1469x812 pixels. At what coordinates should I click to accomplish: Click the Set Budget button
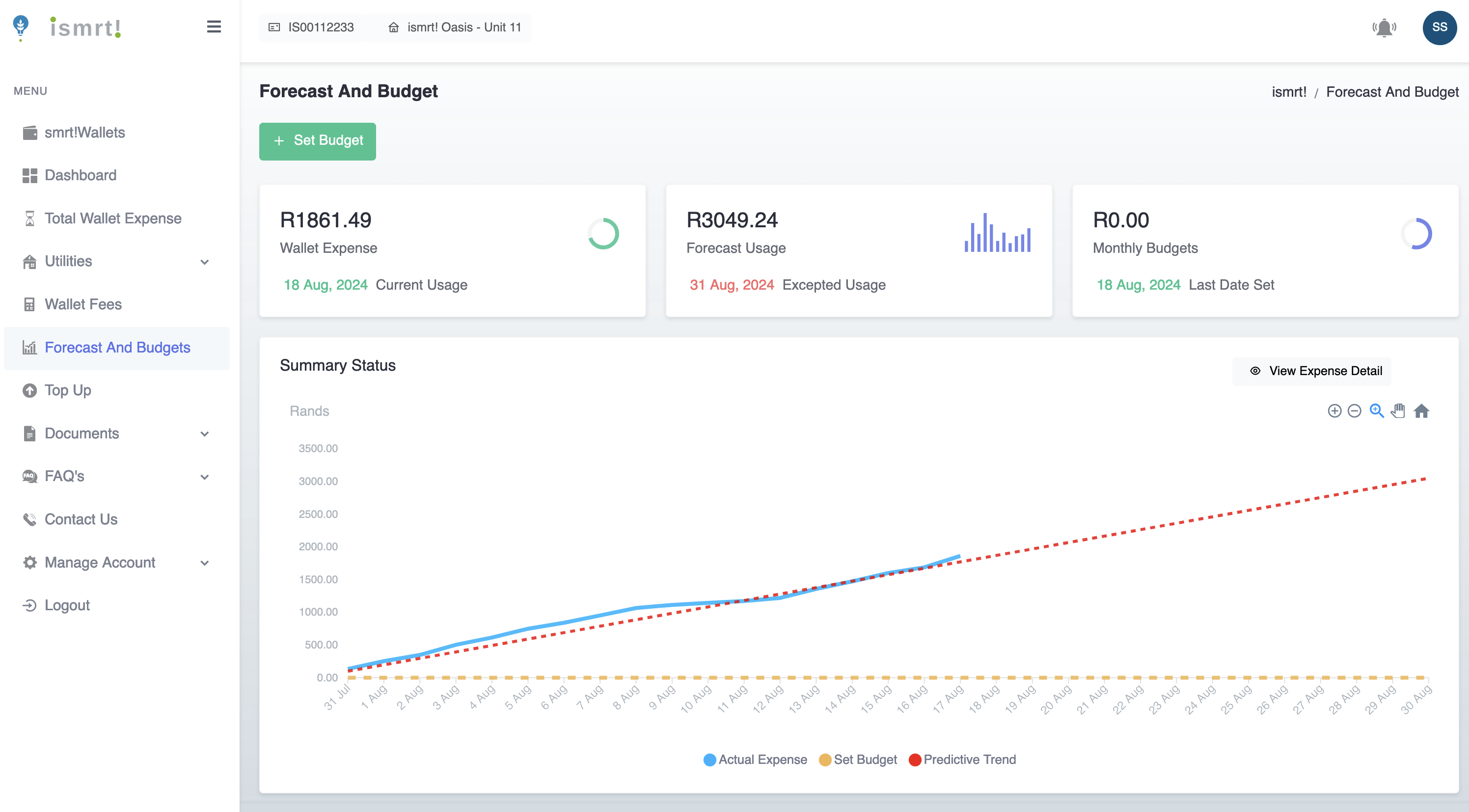(317, 141)
